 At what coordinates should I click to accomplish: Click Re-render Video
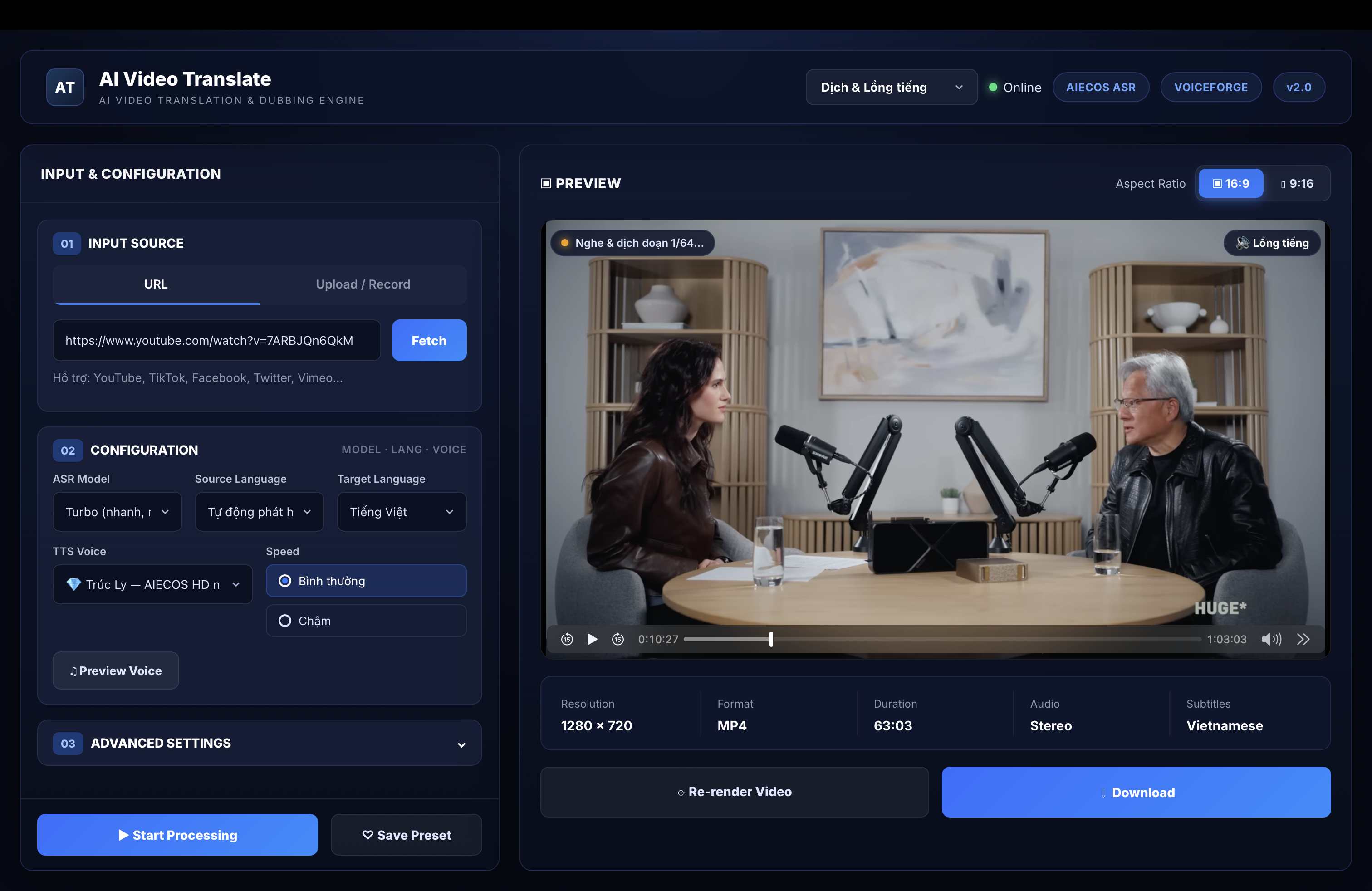735,791
